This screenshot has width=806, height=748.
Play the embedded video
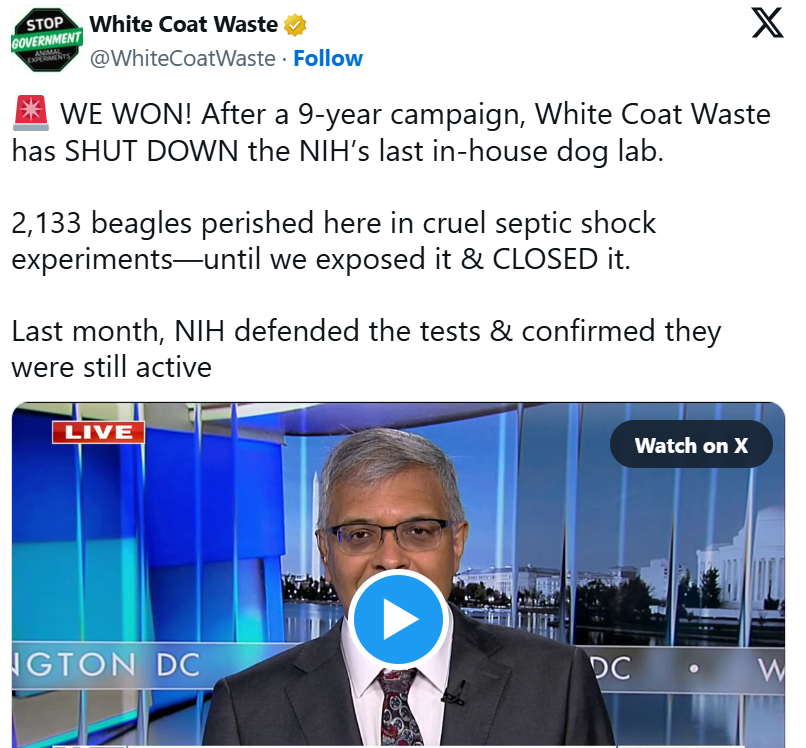pos(398,618)
